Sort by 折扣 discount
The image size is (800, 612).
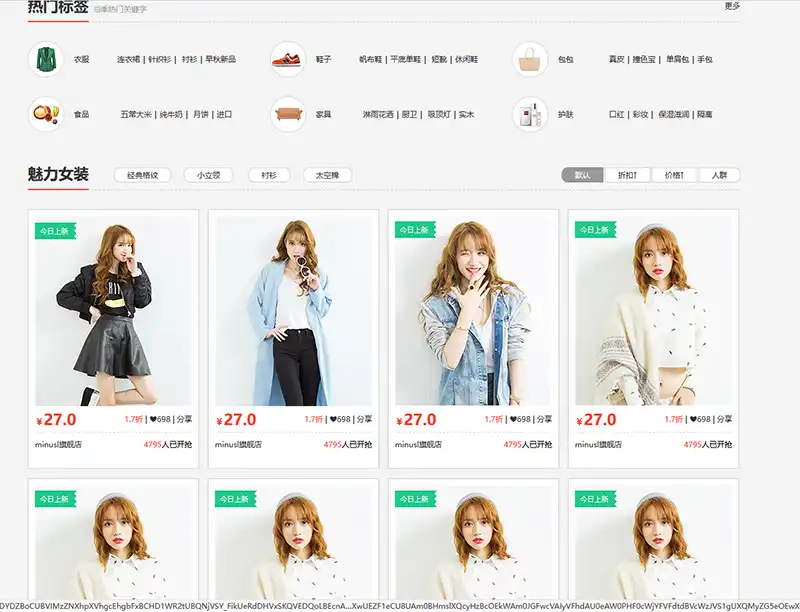coord(627,175)
